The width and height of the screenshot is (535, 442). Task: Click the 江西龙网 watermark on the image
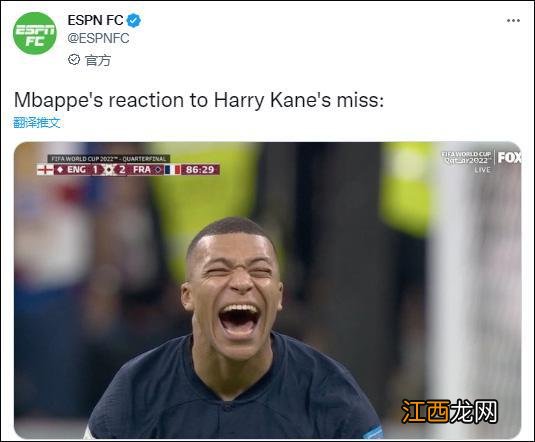[449, 411]
